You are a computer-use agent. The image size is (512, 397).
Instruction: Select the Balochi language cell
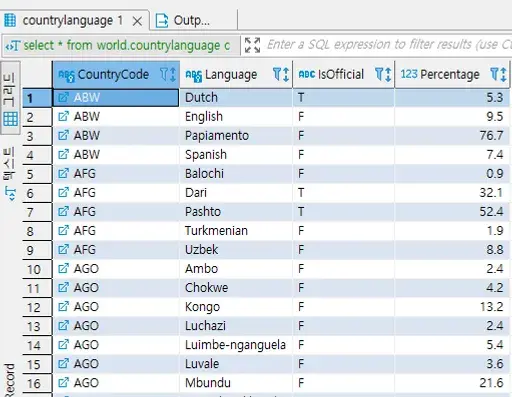click(236, 173)
